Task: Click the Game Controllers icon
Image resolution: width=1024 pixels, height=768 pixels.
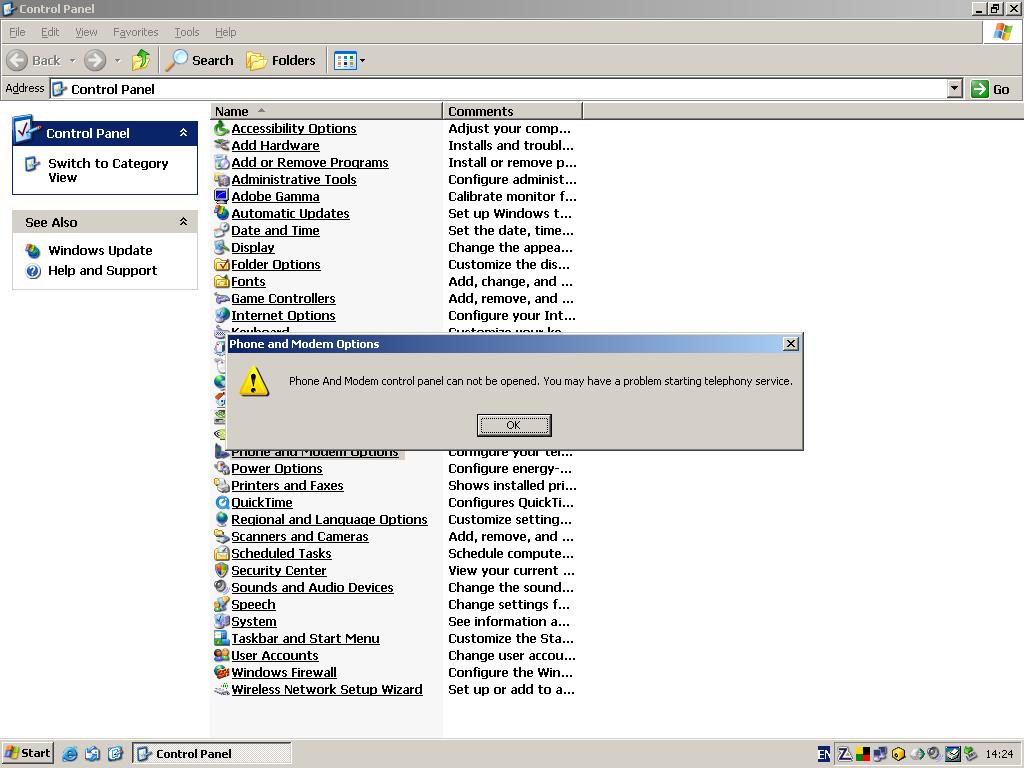Action: (x=222, y=298)
